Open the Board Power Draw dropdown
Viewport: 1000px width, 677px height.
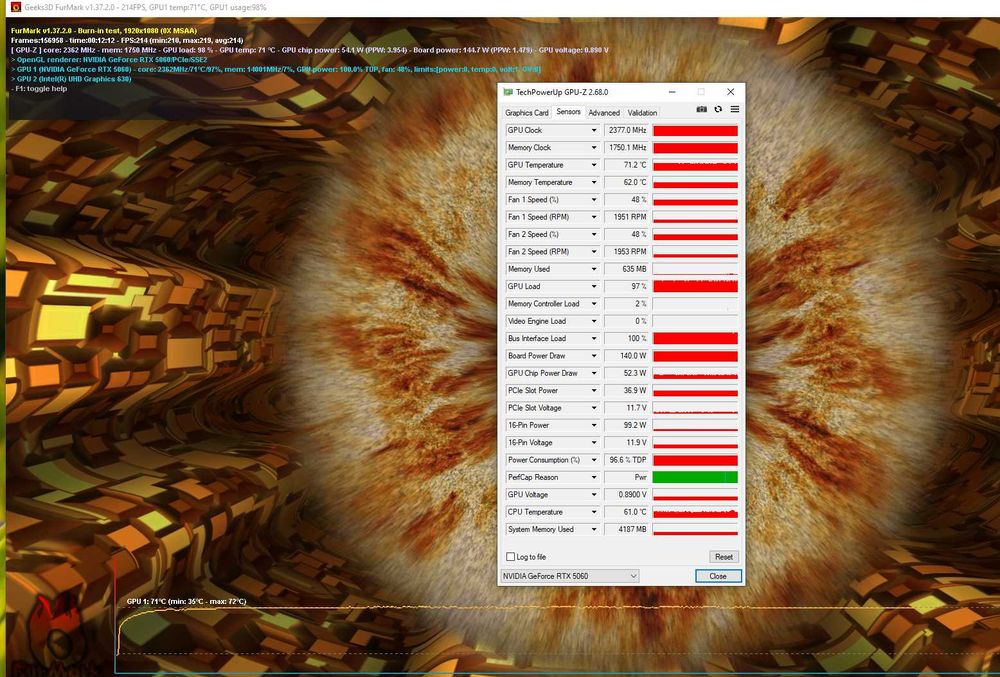coord(594,356)
